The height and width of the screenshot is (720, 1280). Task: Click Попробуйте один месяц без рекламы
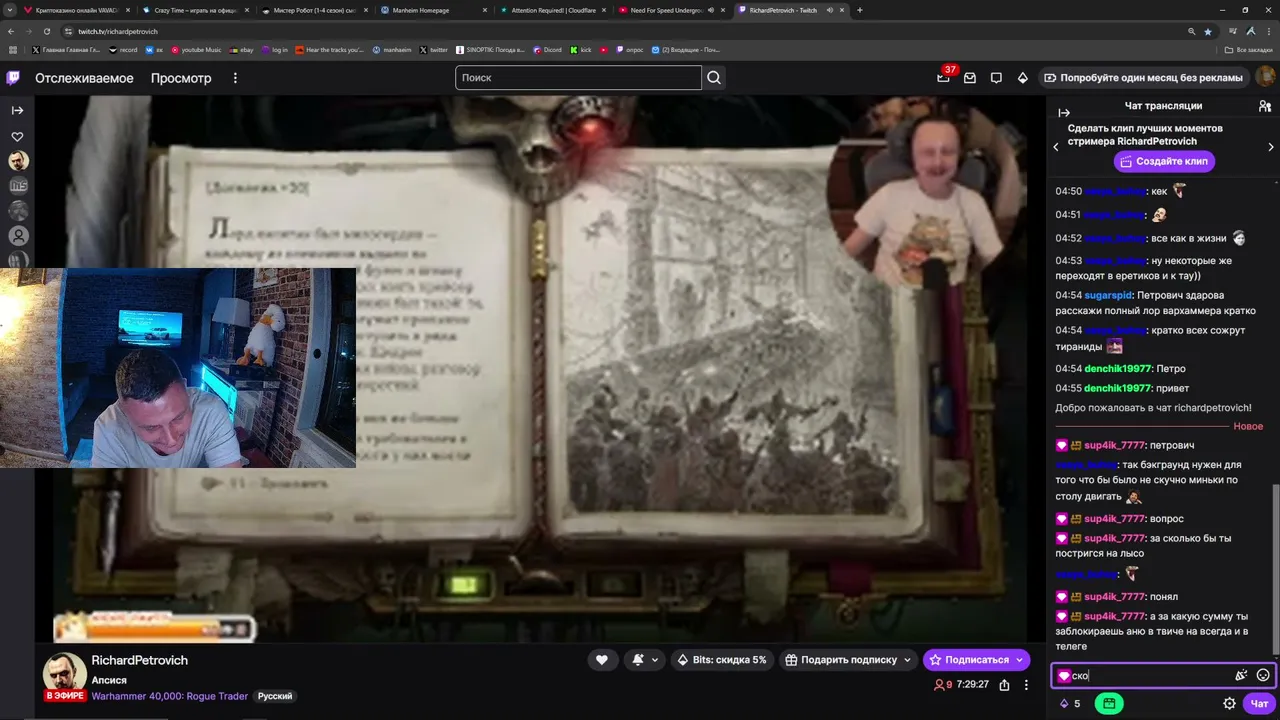(1143, 78)
